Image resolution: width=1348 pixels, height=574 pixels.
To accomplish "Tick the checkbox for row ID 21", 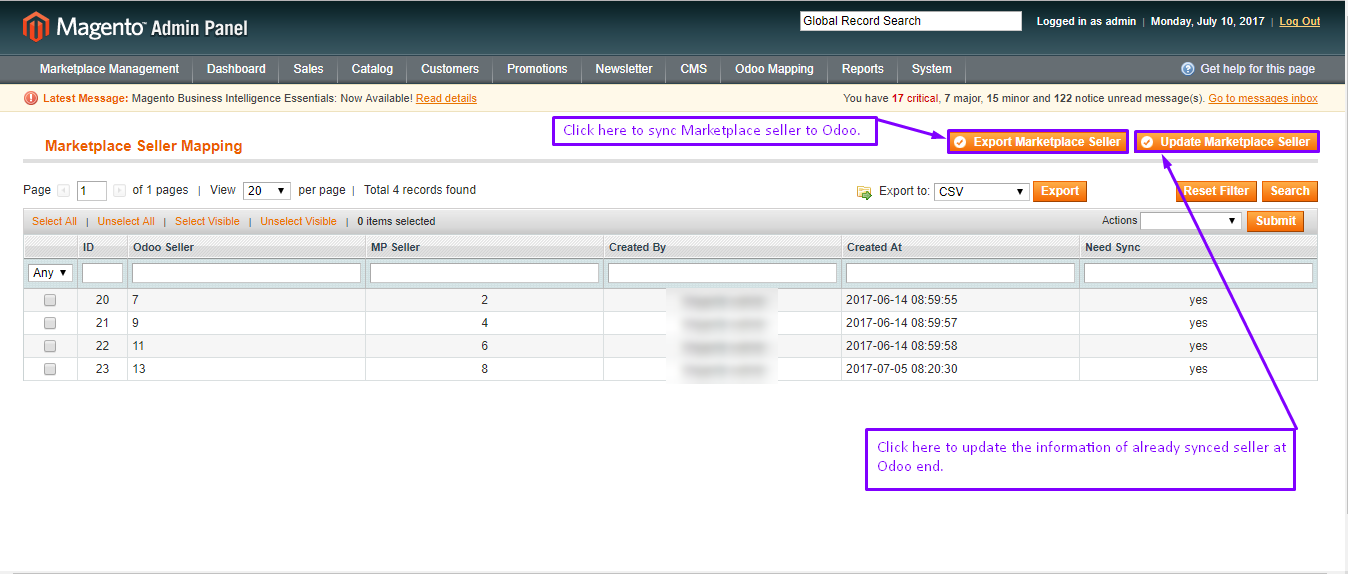I will [50, 323].
